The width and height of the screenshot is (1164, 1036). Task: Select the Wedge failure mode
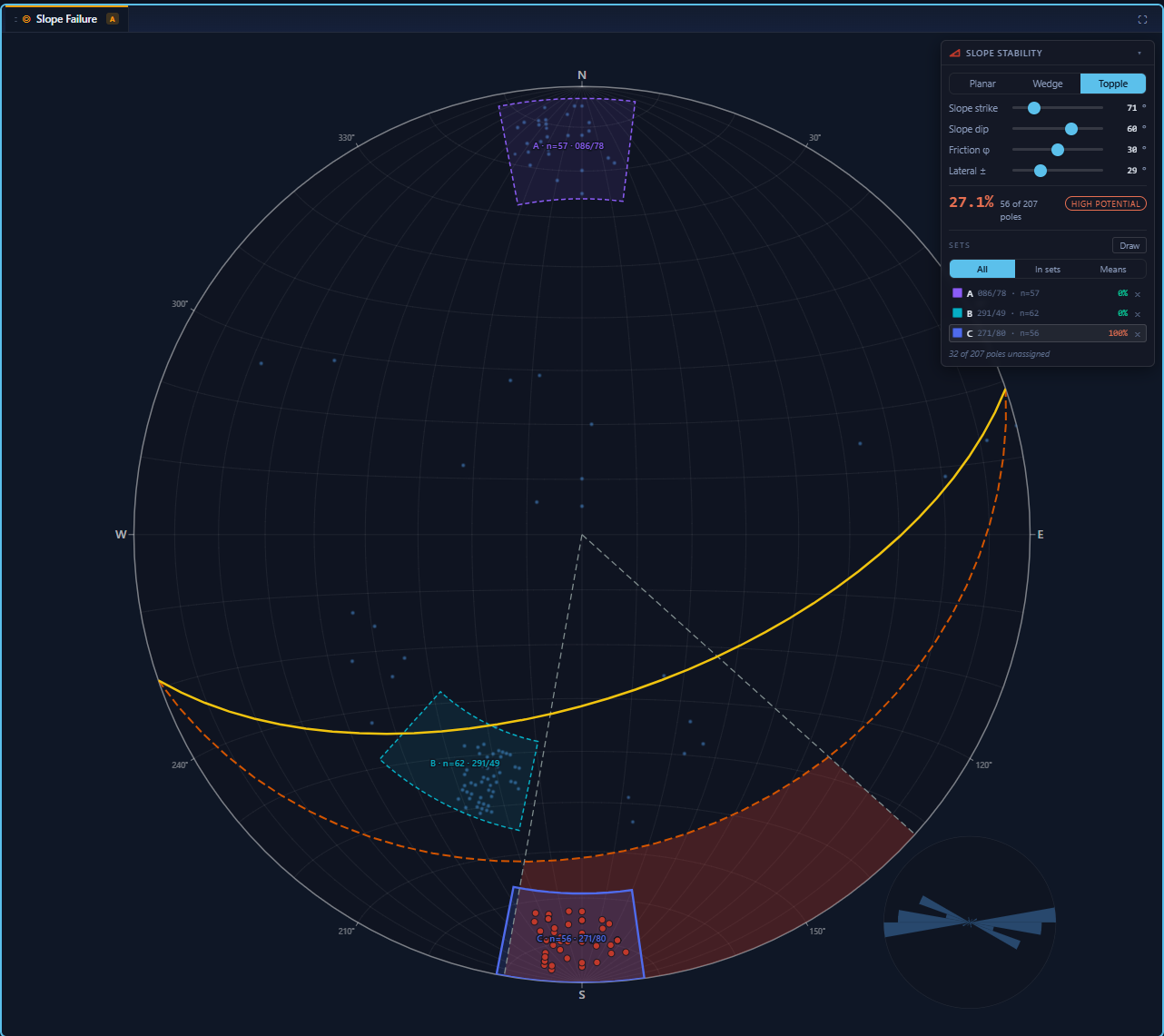pyautogui.click(x=1048, y=84)
